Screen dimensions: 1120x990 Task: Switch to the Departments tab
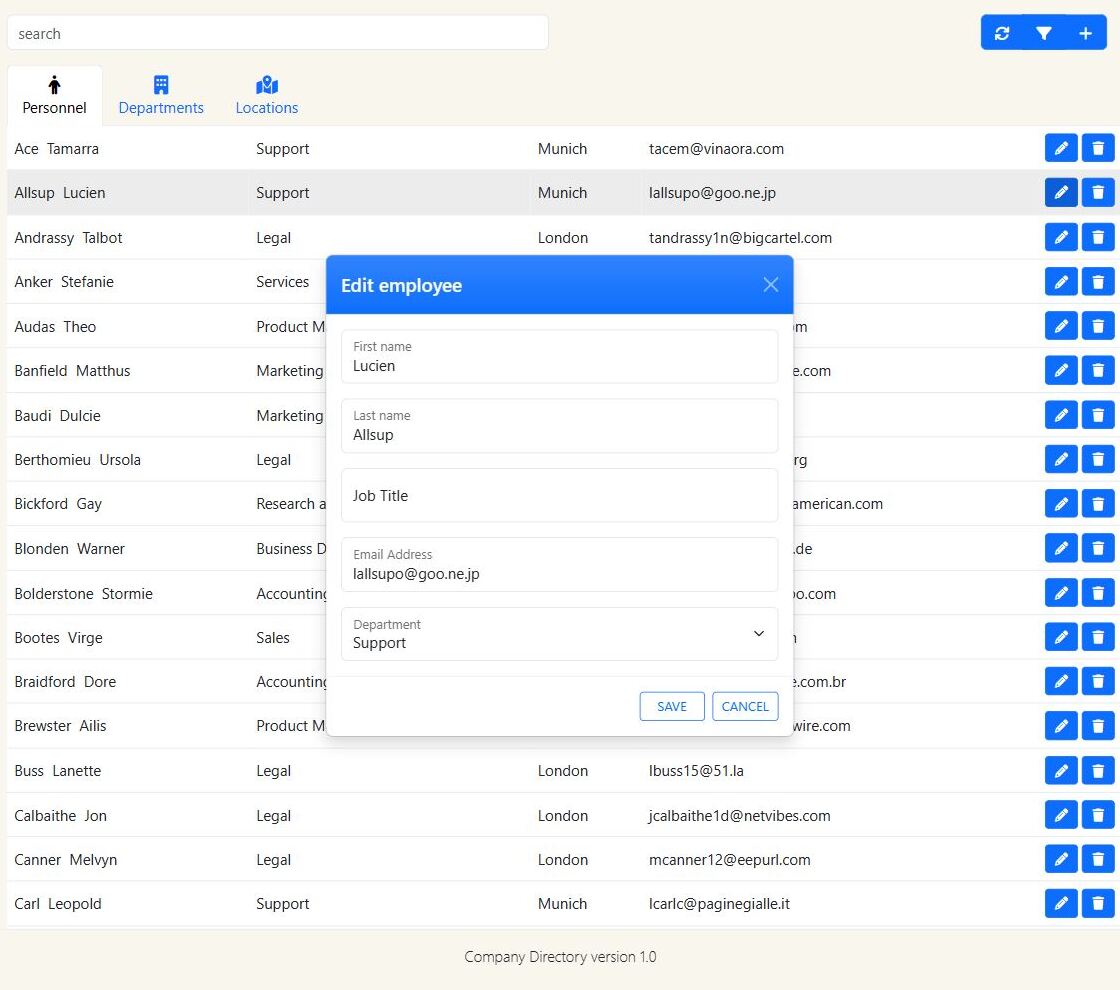pyautogui.click(x=161, y=95)
